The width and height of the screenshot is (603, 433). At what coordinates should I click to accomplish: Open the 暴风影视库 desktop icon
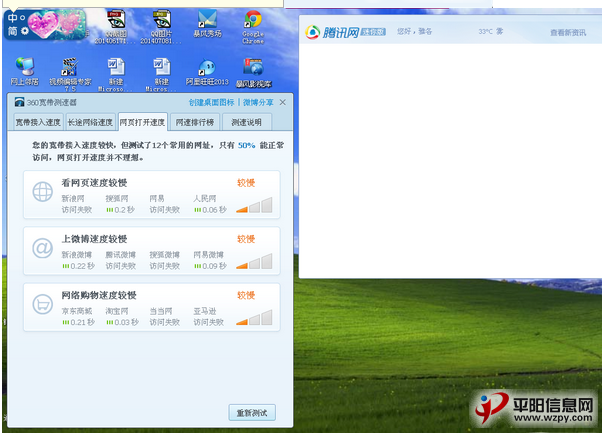click(x=253, y=73)
